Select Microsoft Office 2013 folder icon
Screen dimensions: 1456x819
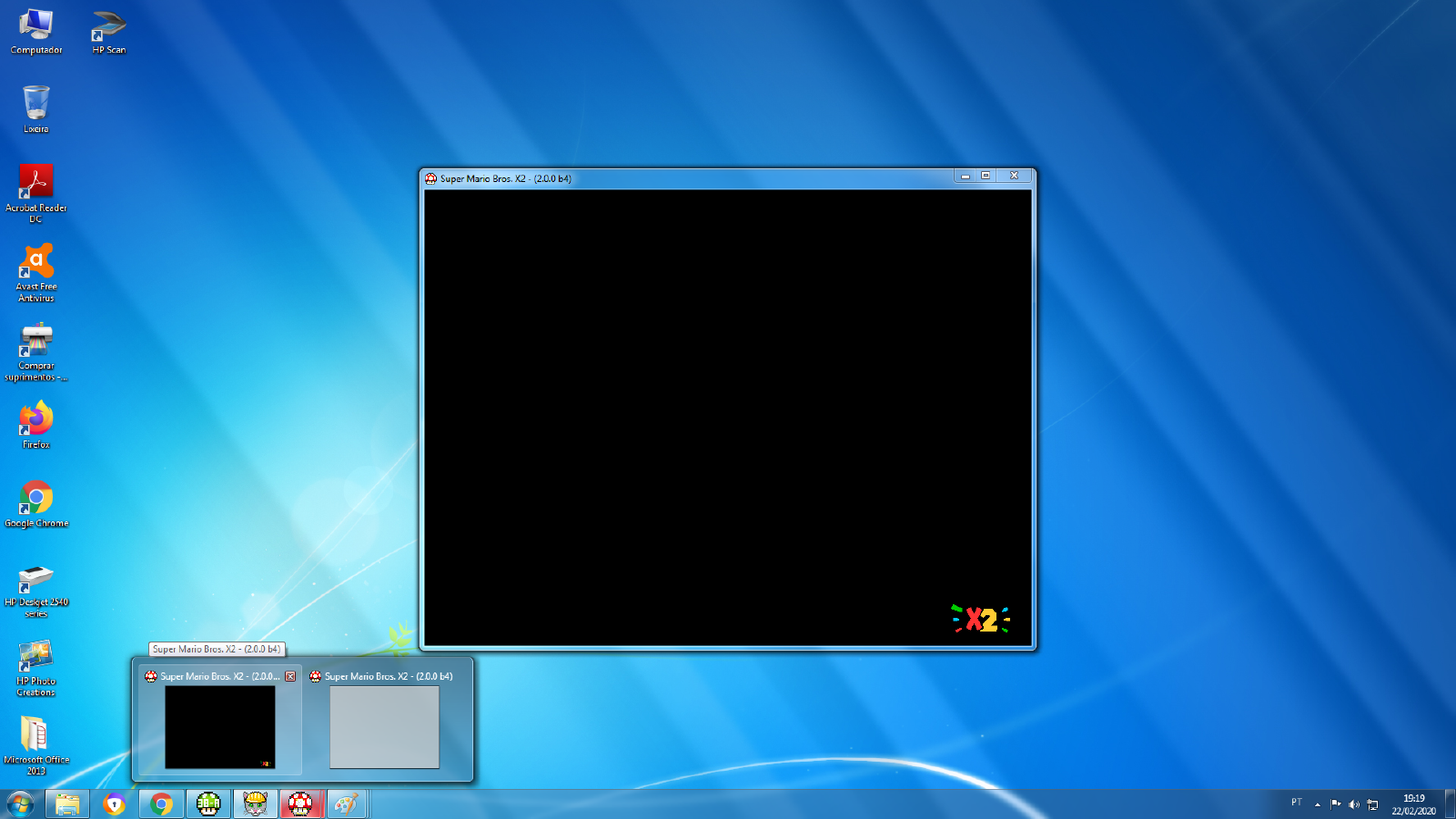pyautogui.click(x=36, y=745)
